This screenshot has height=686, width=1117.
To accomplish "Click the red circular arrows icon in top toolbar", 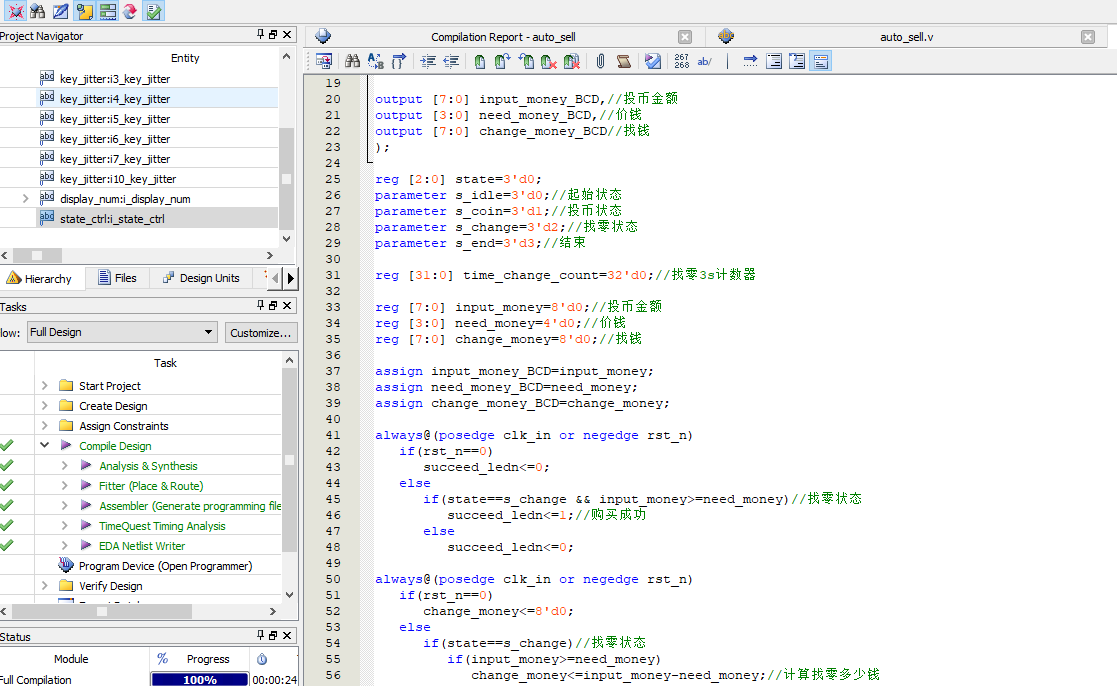I will [130, 11].
